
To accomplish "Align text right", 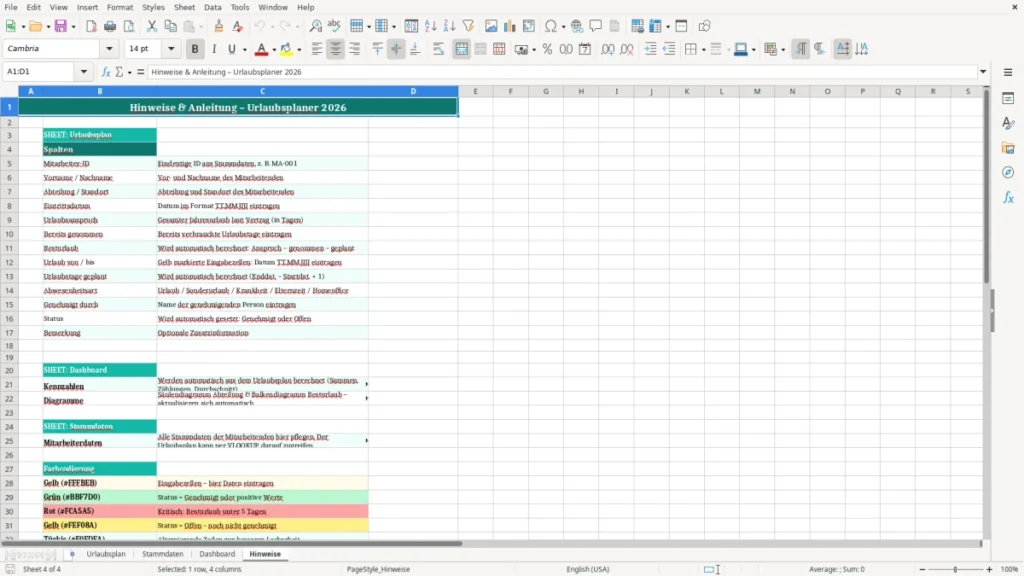I will pyautogui.click(x=355, y=49).
